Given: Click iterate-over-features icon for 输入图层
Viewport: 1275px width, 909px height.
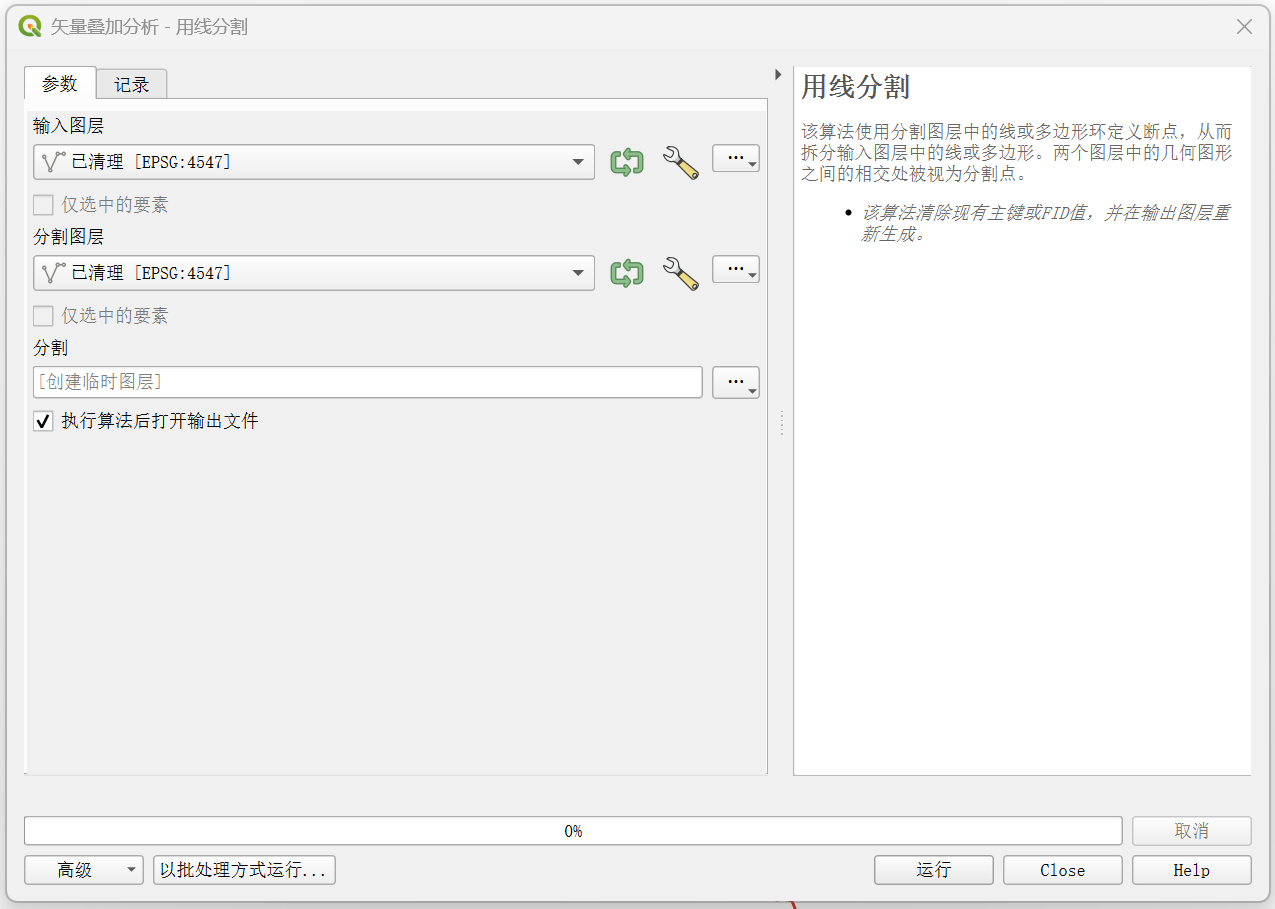Looking at the screenshot, I should [x=627, y=162].
